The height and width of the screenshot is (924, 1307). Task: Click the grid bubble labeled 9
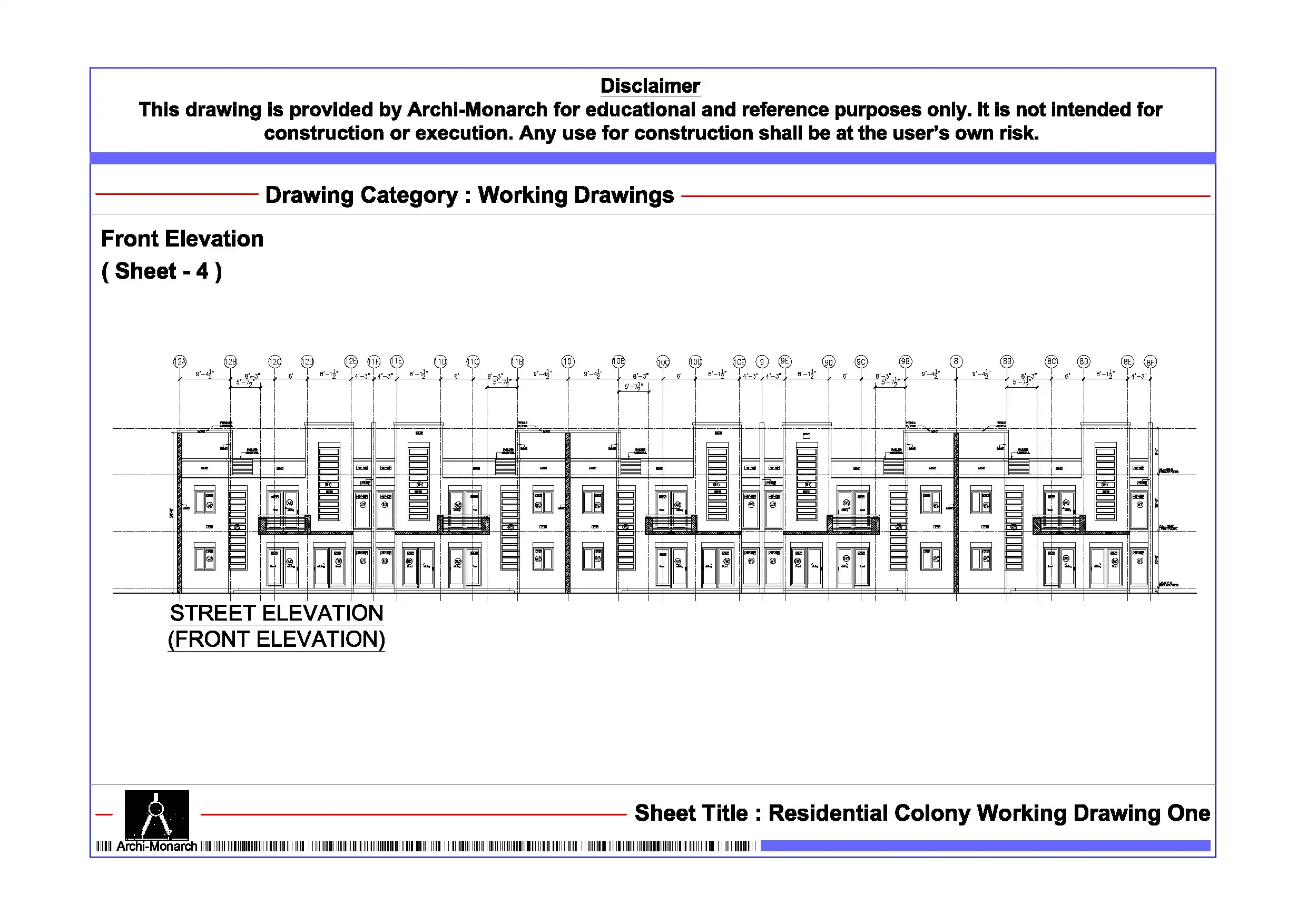point(762,362)
